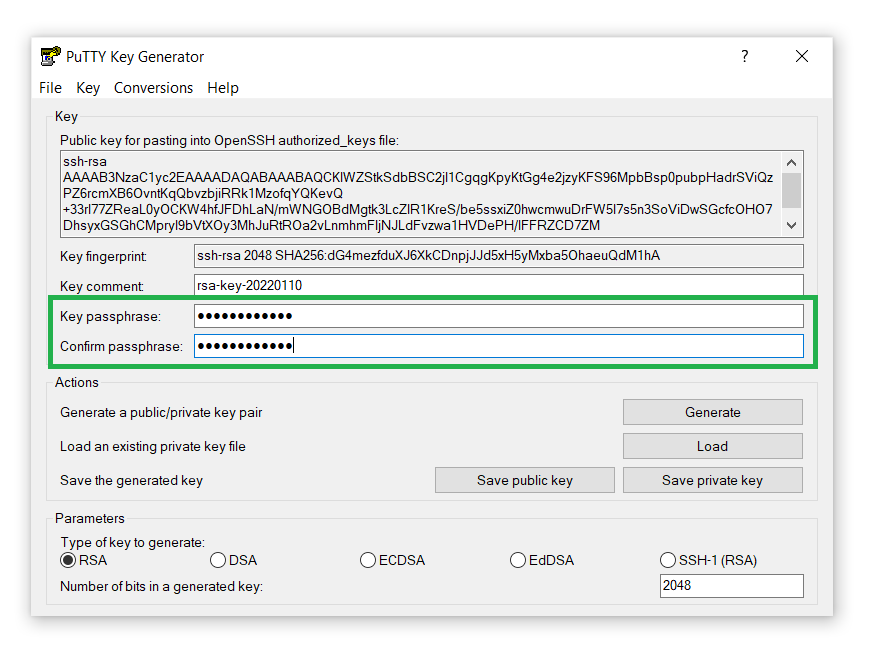The width and height of the screenshot is (872, 651).
Task: Click the Generate button
Action: point(712,412)
